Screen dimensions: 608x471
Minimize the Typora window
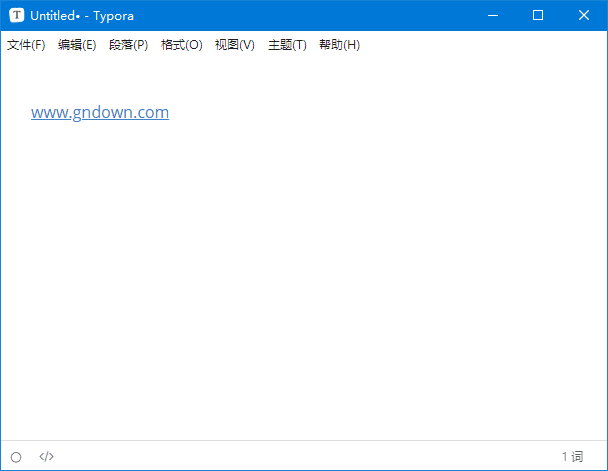click(x=492, y=15)
